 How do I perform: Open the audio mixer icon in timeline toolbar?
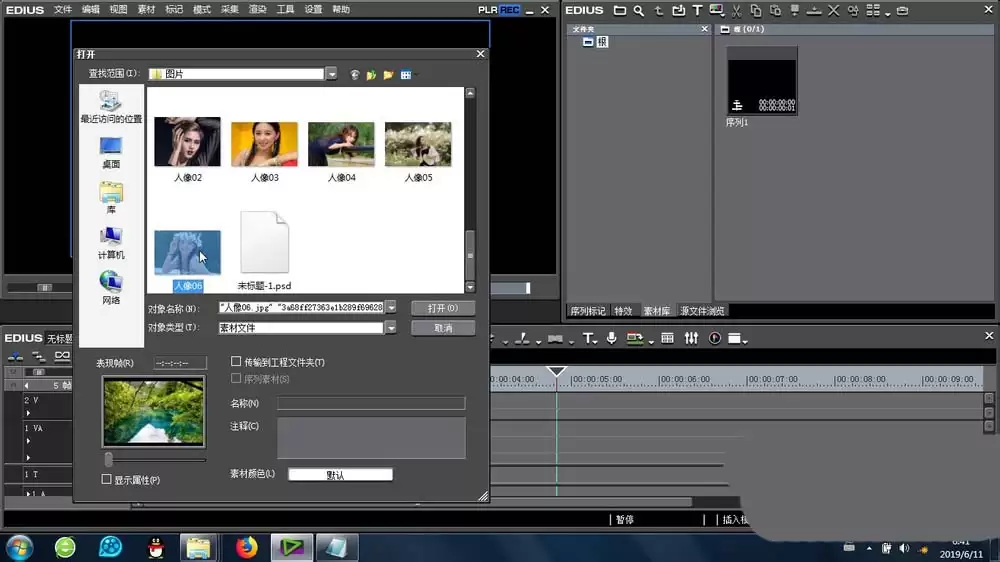pos(691,338)
